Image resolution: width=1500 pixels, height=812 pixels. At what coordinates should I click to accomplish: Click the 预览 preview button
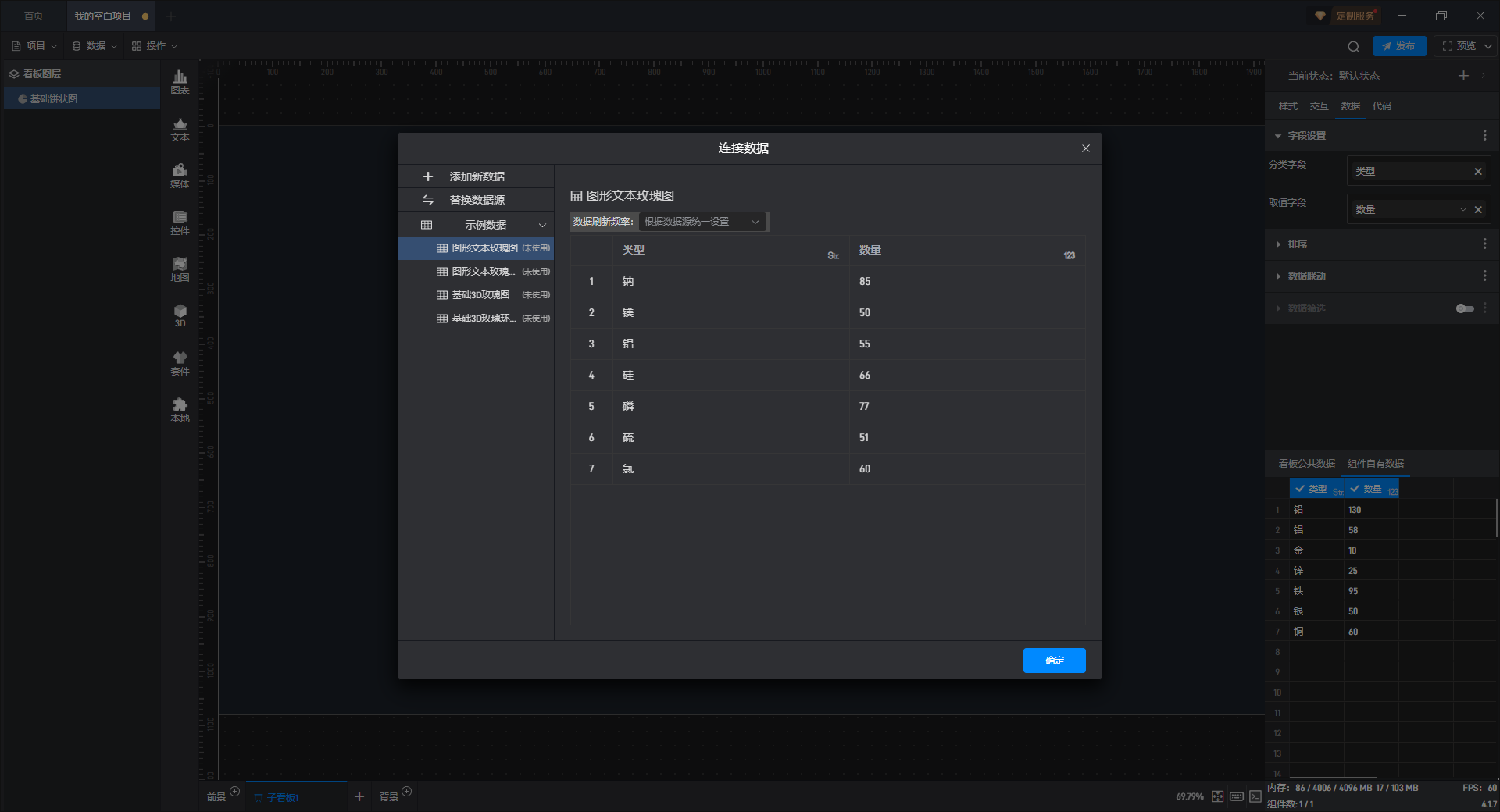pyautogui.click(x=1459, y=46)
